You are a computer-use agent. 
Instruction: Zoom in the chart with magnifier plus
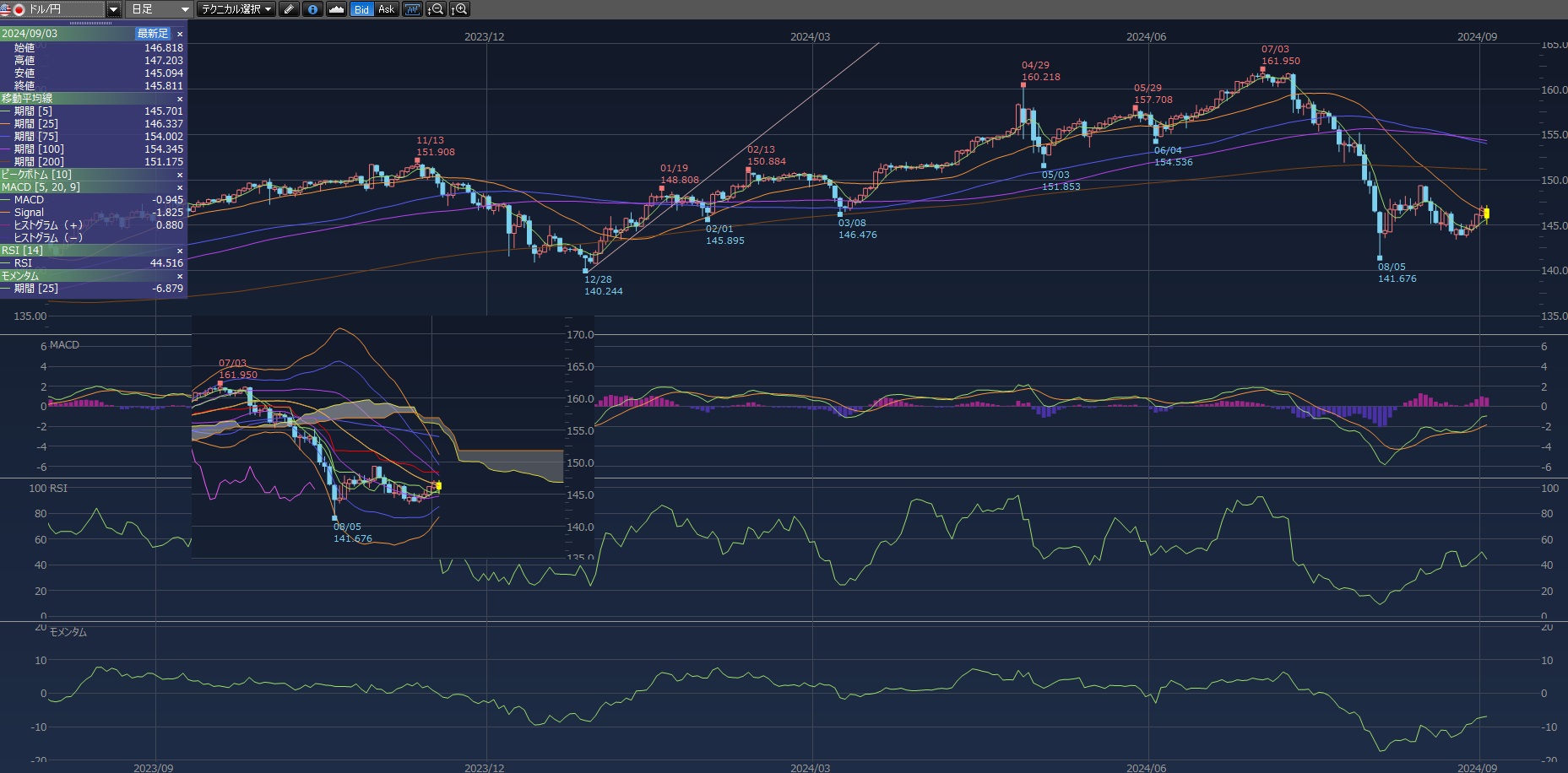point(458,9)
